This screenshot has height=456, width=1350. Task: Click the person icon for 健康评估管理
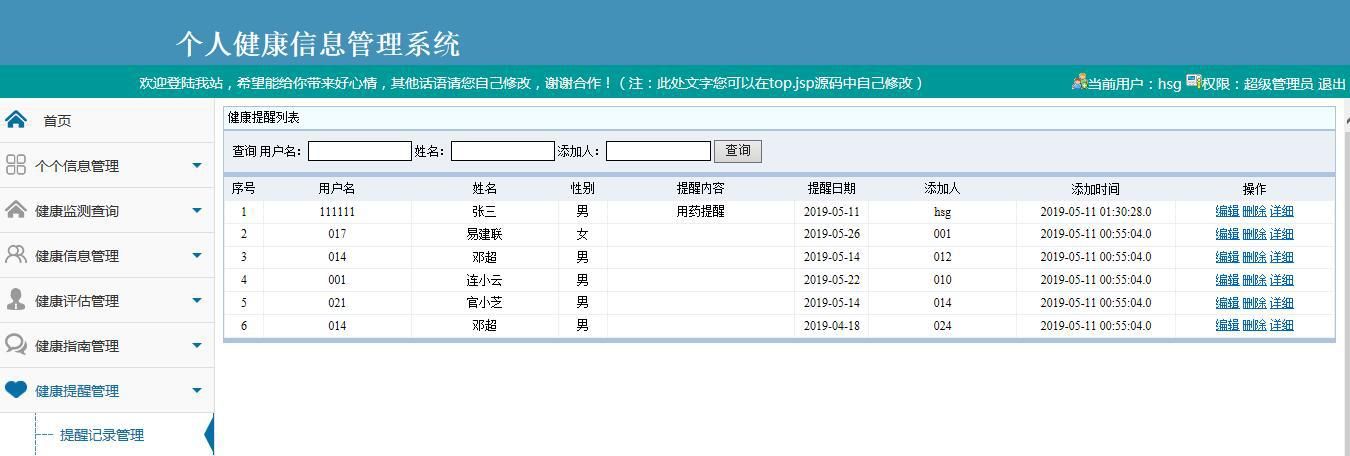16,299
